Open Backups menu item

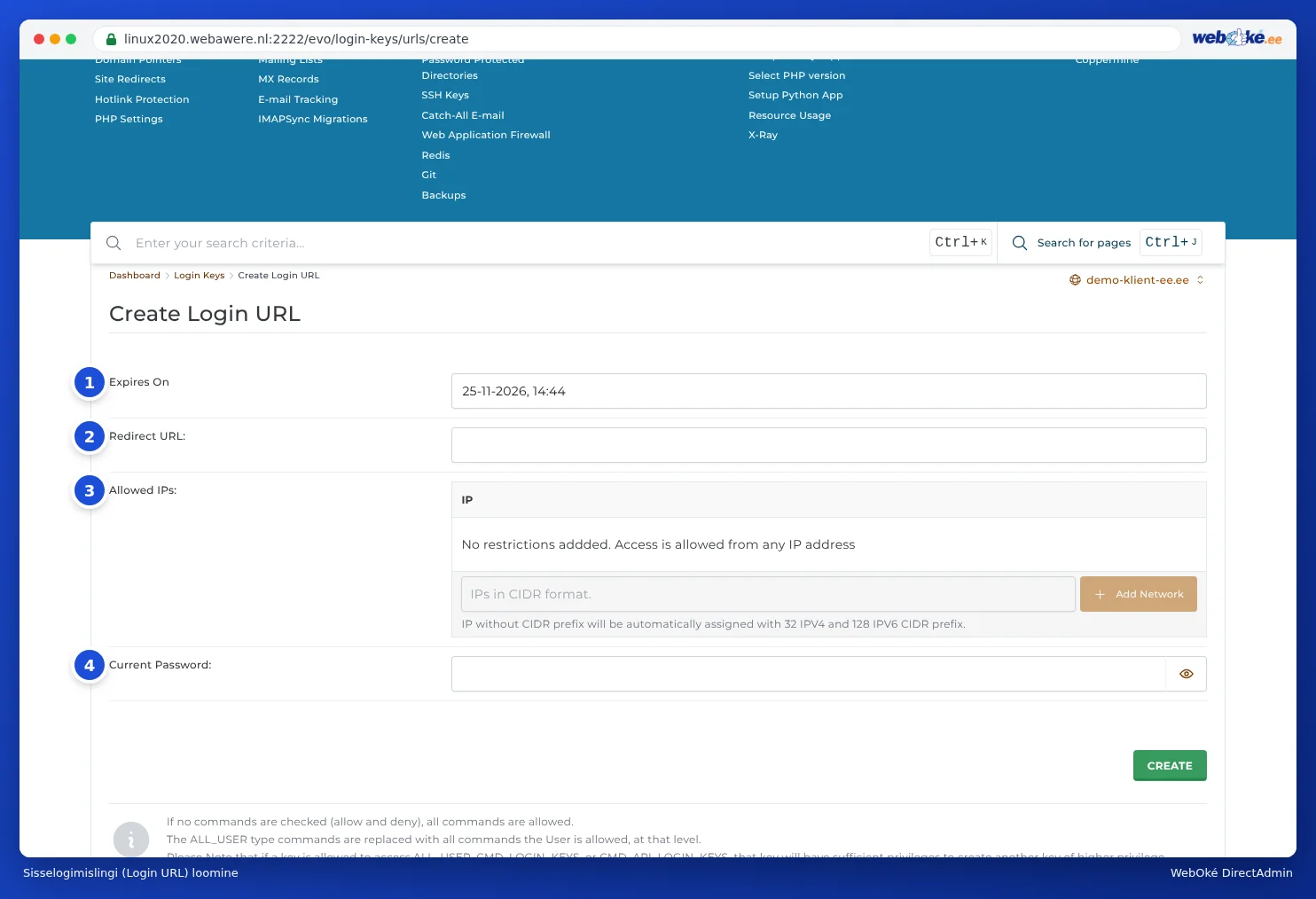pyautogui.click(x=443, y=195)
